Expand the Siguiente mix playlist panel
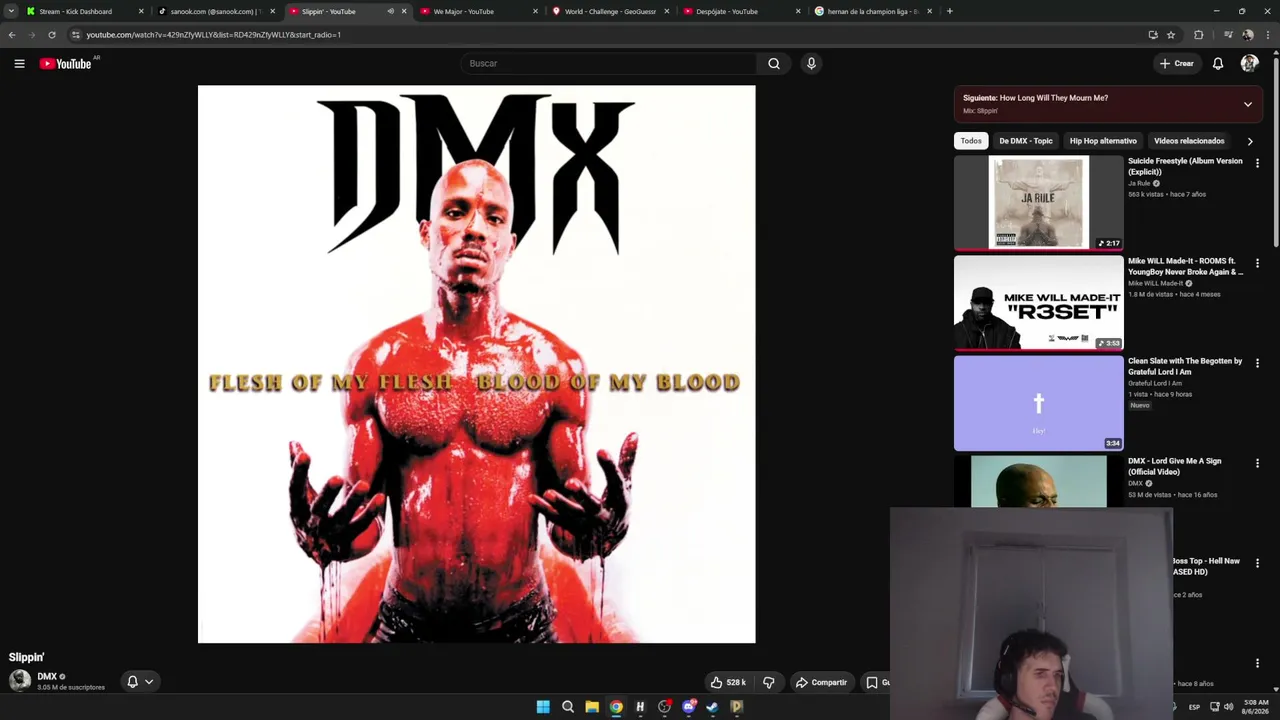The height and width of the screenshot is (720, 1280). click(1248, 104)
